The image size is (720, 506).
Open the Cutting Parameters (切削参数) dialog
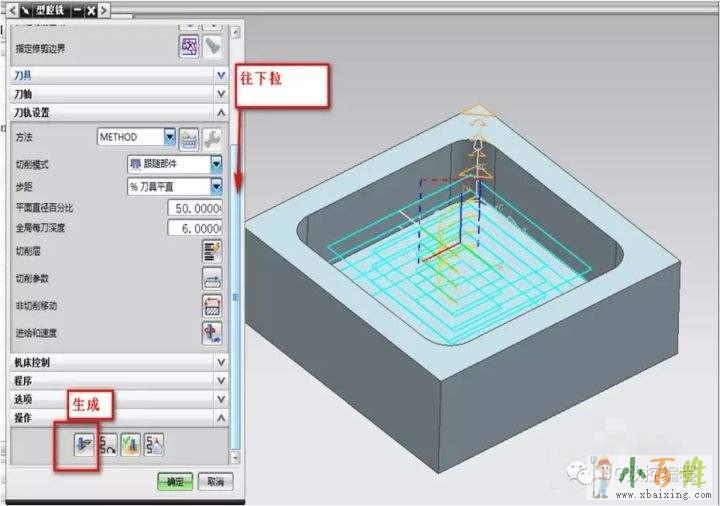(212, 278)
